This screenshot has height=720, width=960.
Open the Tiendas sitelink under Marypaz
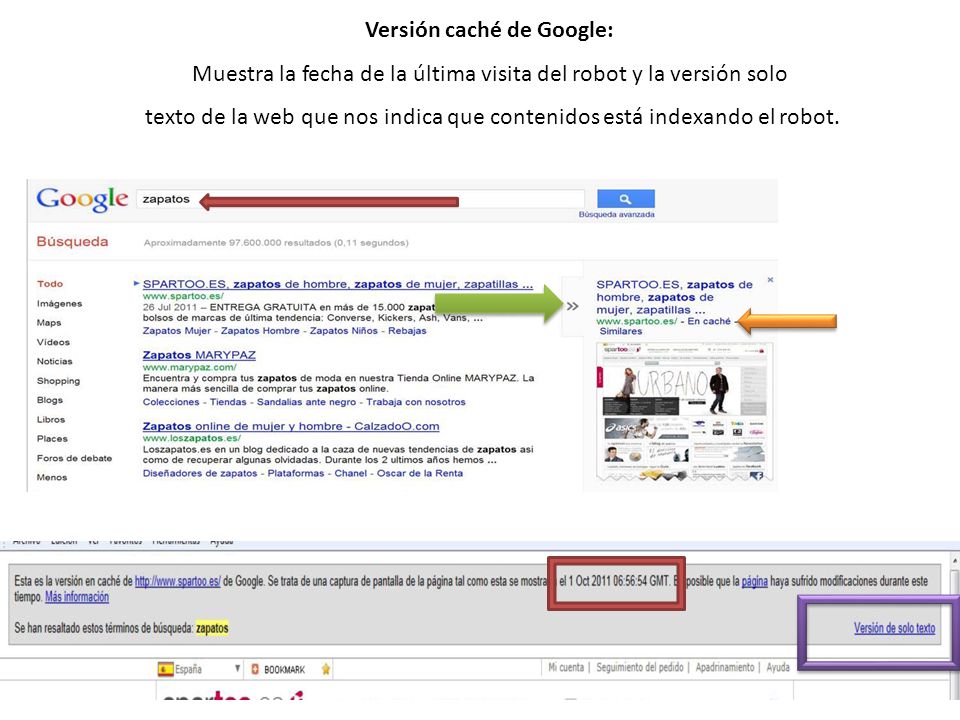click(228, 402)
